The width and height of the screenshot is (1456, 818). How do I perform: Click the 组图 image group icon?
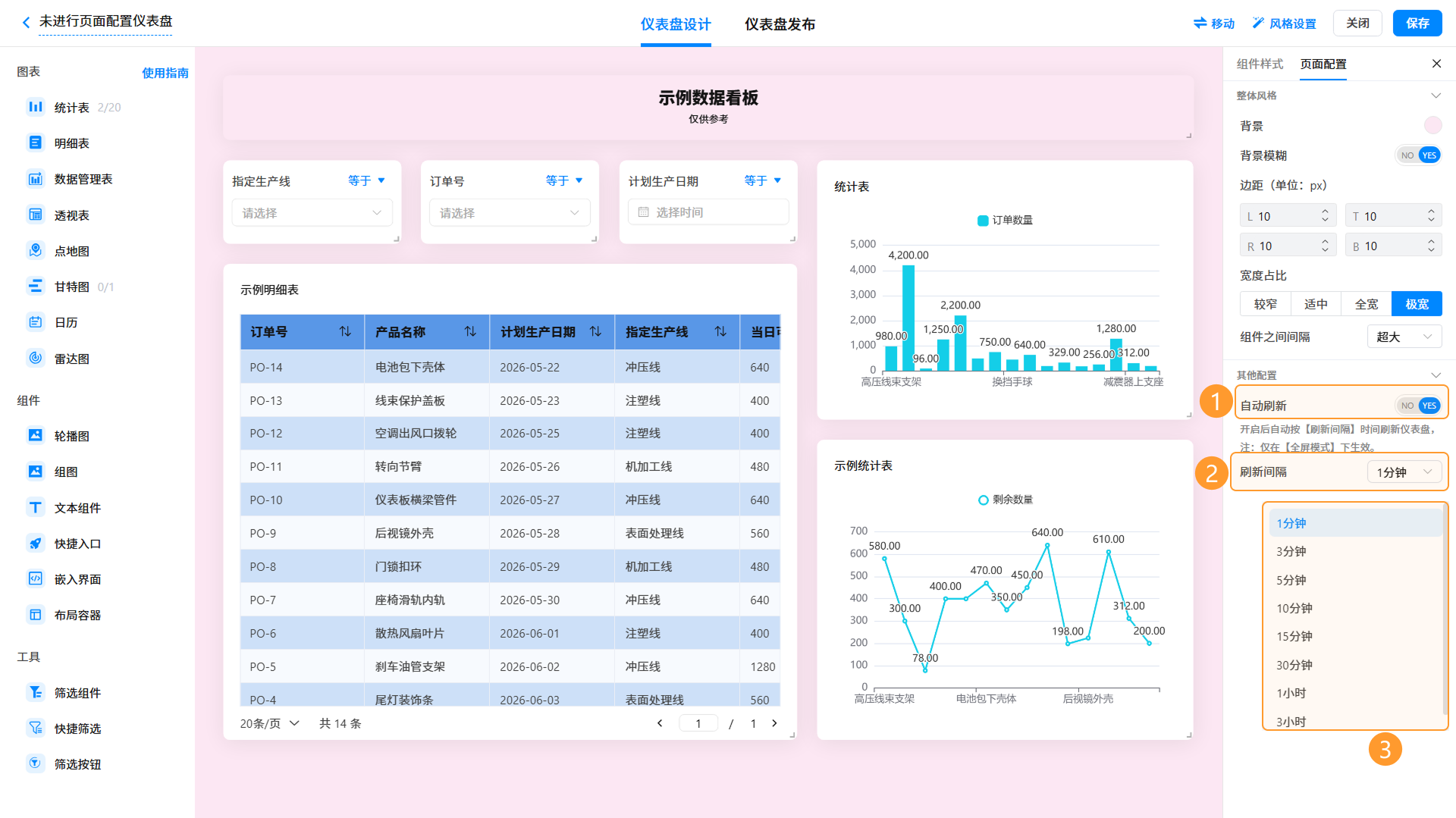pyautogui.click(x=35, y=472)
